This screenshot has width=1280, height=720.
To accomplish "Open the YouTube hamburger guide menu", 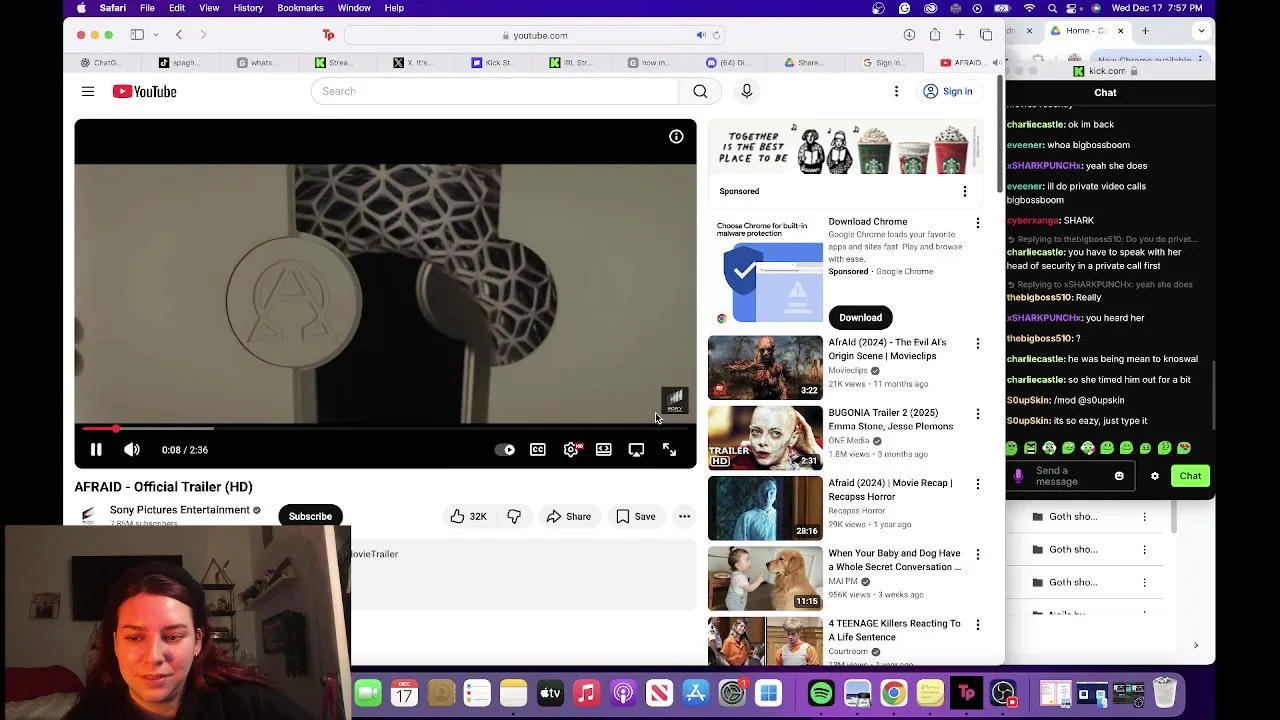I will click(x=88, y=91).
